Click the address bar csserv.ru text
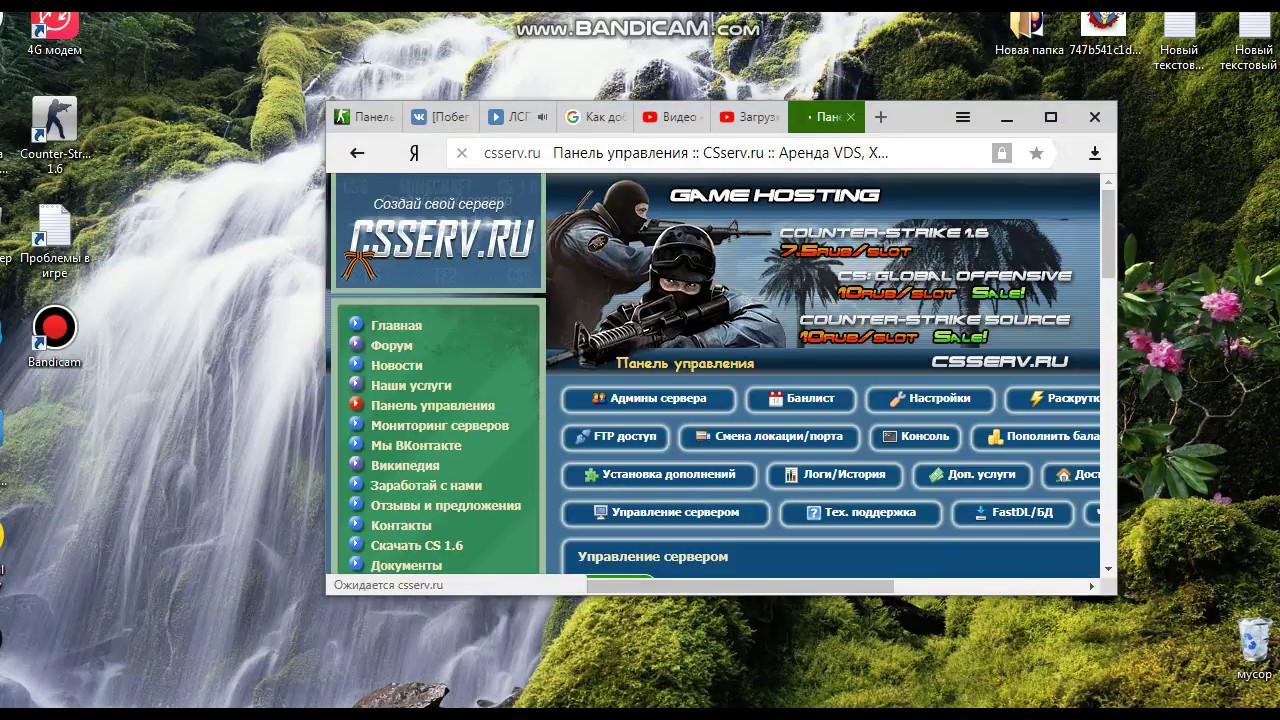This screenshot has width=1280, height=720. pos(512,153)
